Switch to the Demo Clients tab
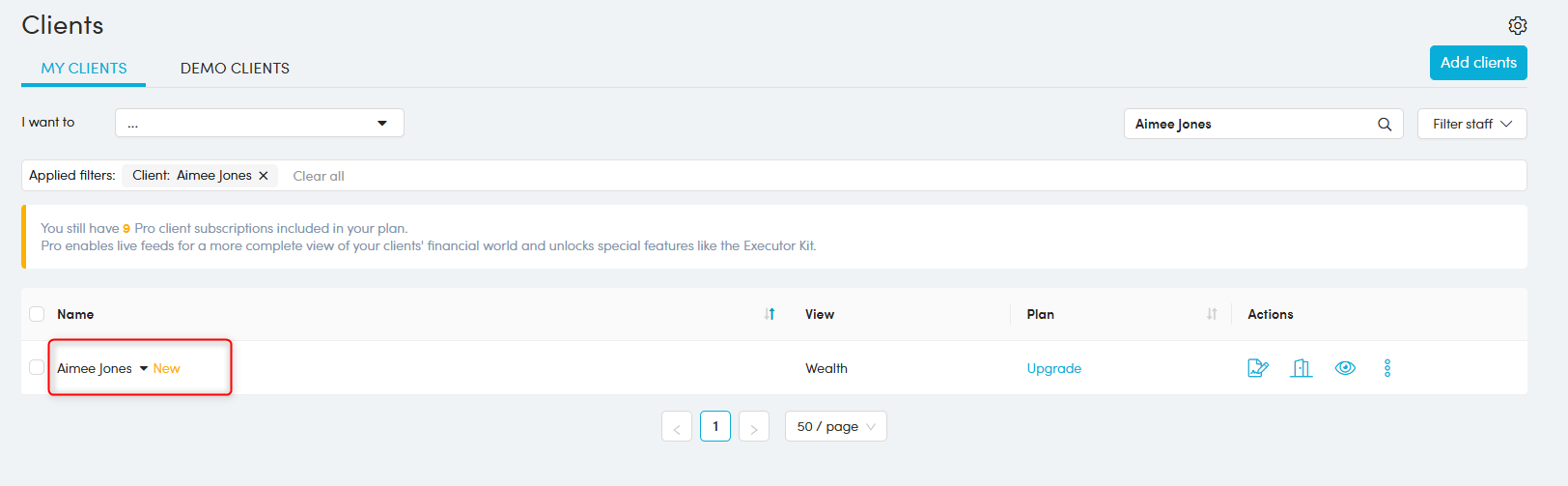 (x=235, y=69)
